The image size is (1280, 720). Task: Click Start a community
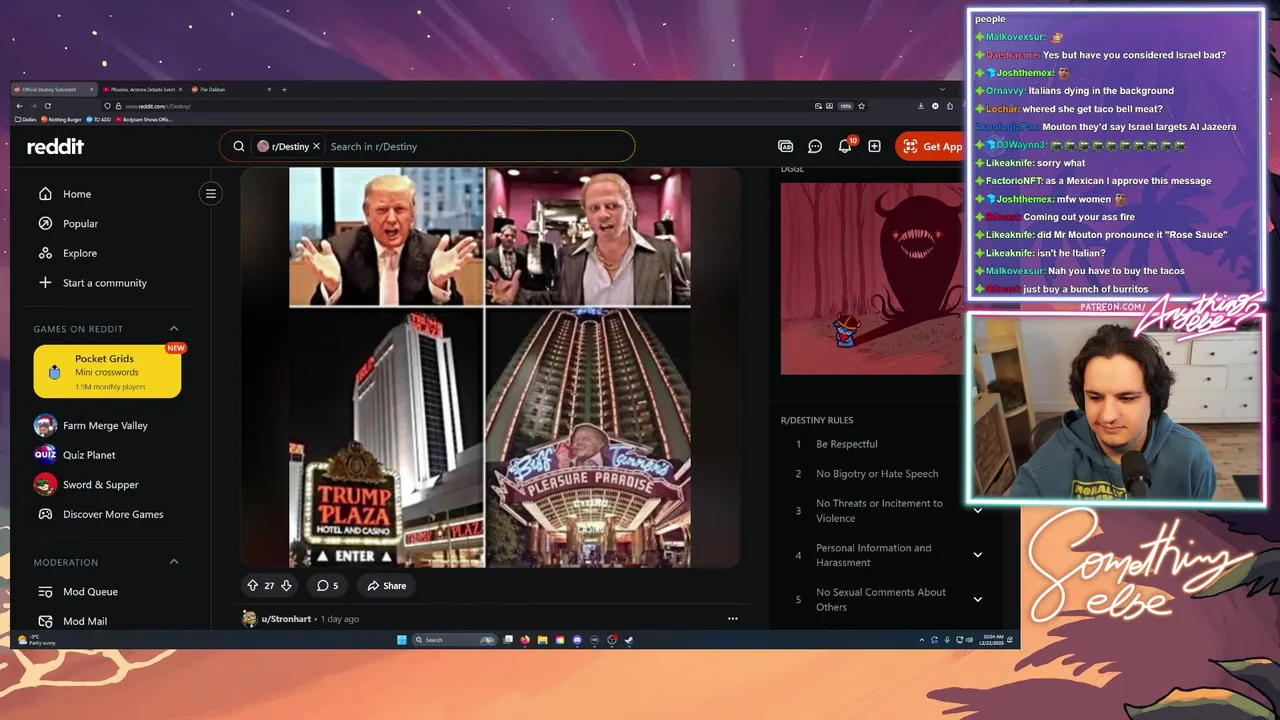pyautogui.click(x=106, y=283)
